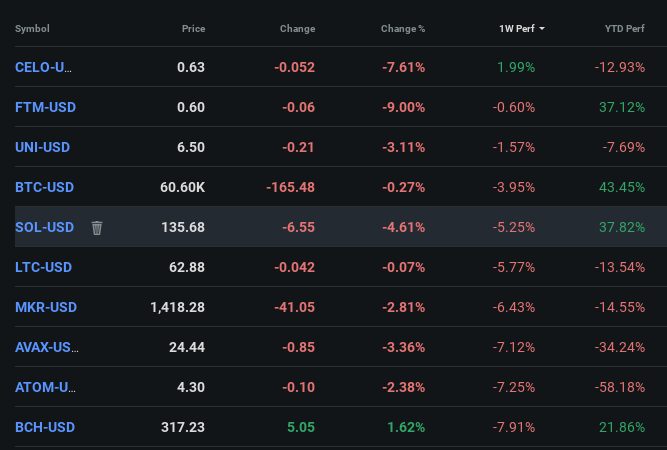The image size is (667, 450).
Task: Click the LTC YTD perf -13.54%
Action: coord(620,267)
